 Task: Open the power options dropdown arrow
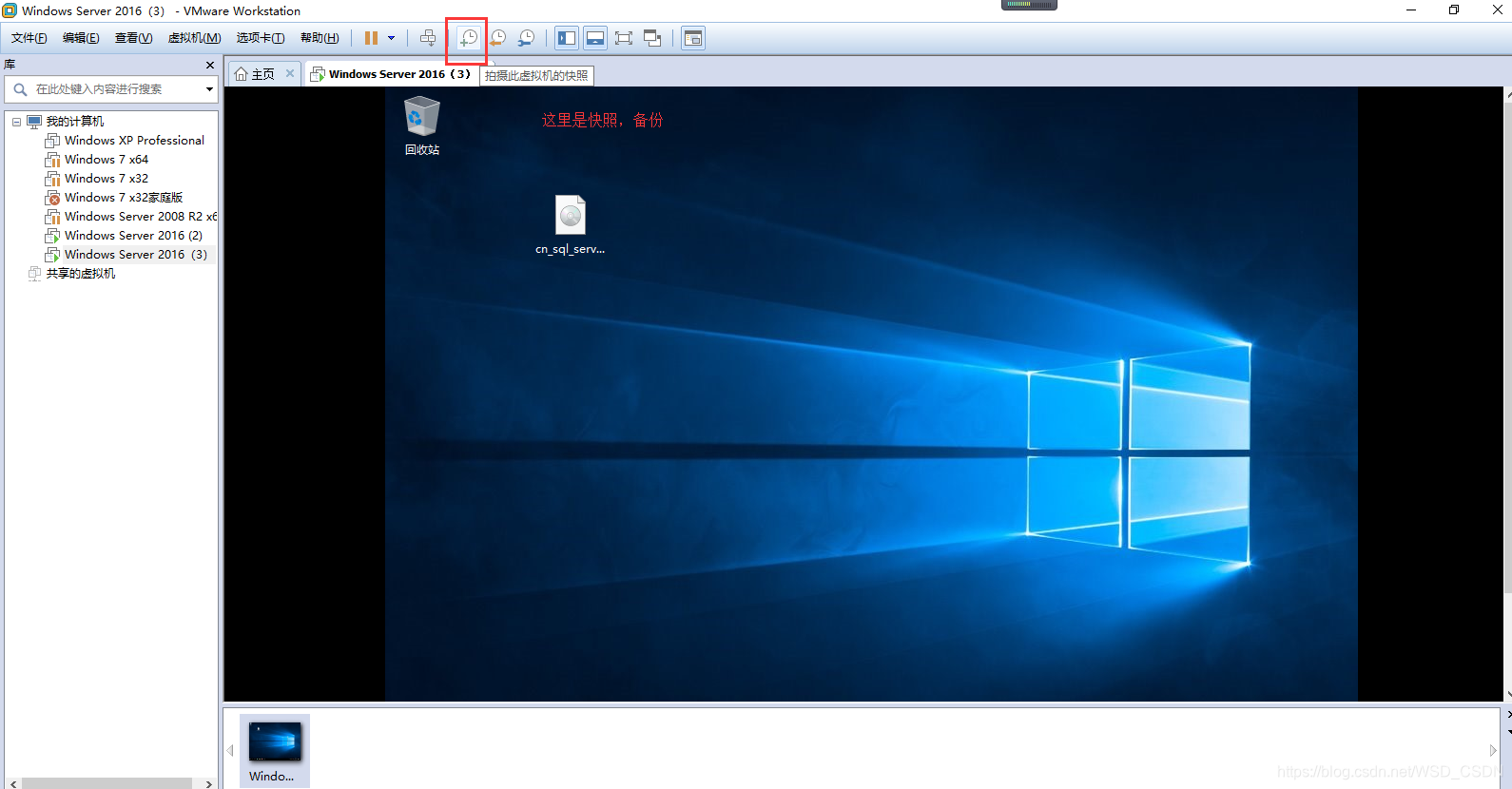391,38
